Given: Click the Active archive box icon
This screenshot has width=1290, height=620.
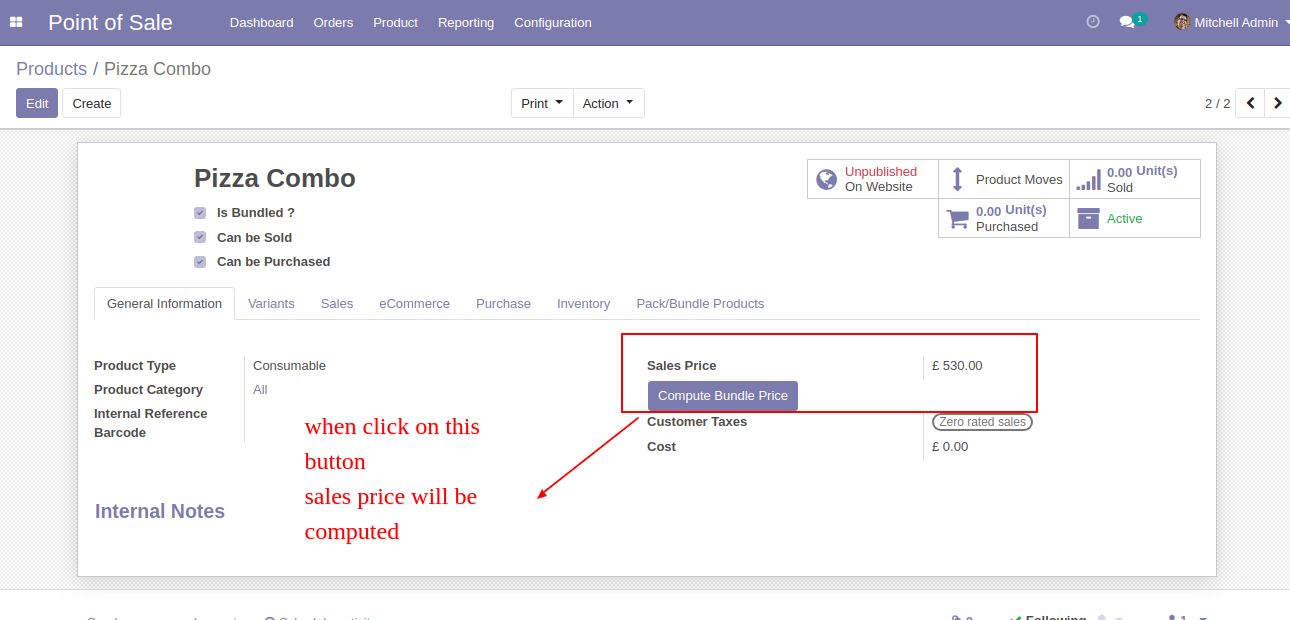Looking at the screenshot, I should coord(1088,218).
